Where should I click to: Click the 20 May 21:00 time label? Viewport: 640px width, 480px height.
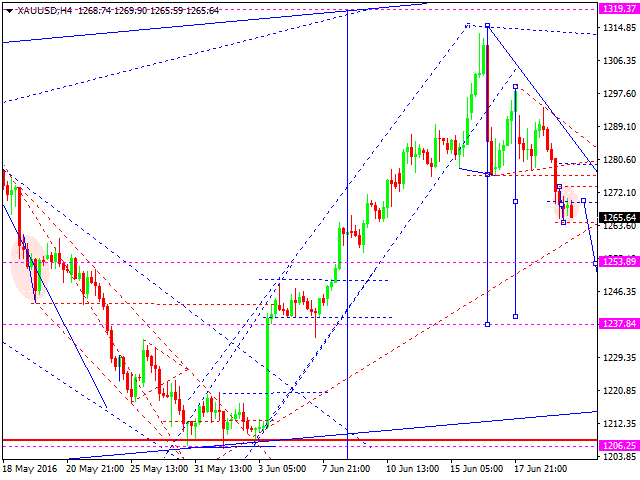95,469
